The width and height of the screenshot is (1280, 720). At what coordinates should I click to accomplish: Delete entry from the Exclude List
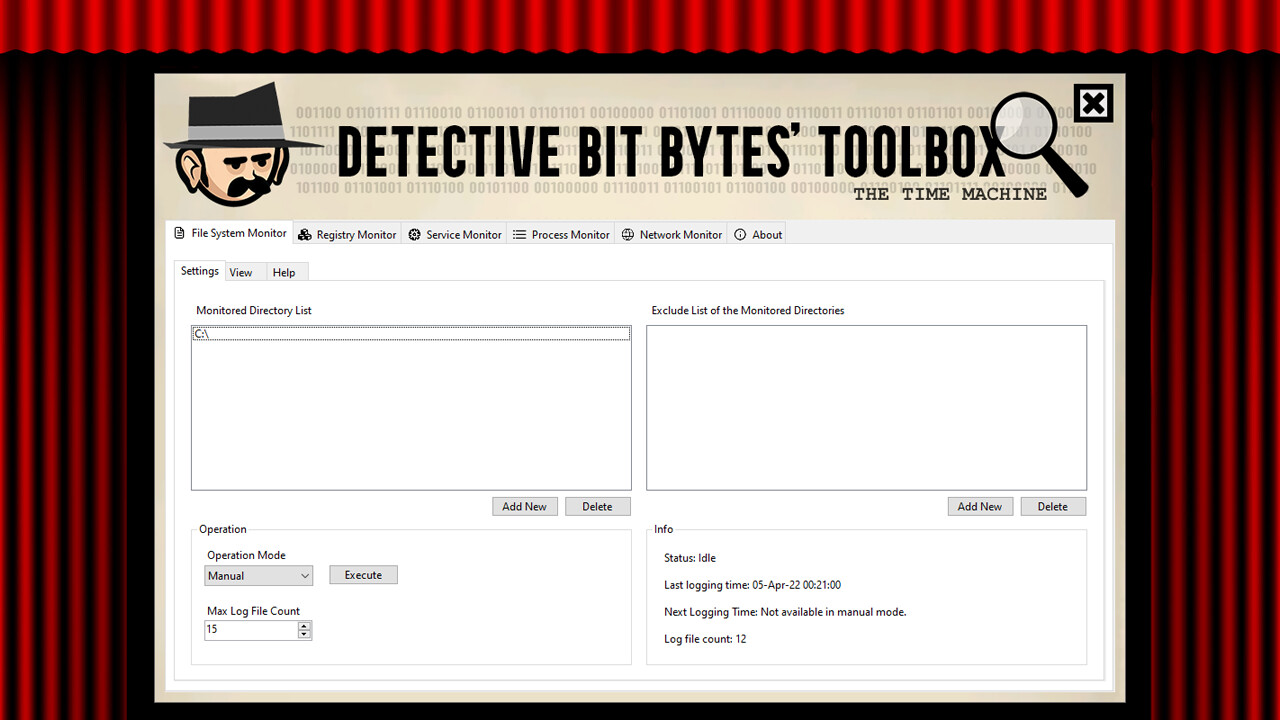tap(1053, 506)
